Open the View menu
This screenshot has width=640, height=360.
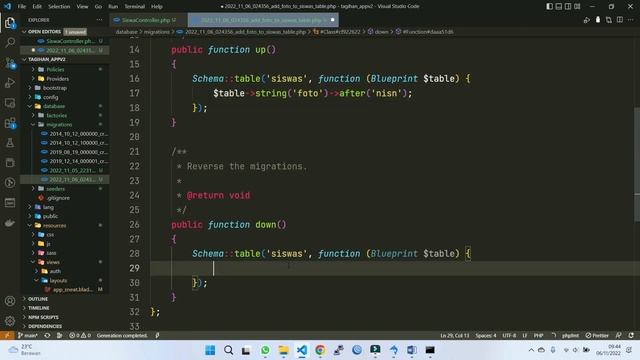tap(82, 7)
